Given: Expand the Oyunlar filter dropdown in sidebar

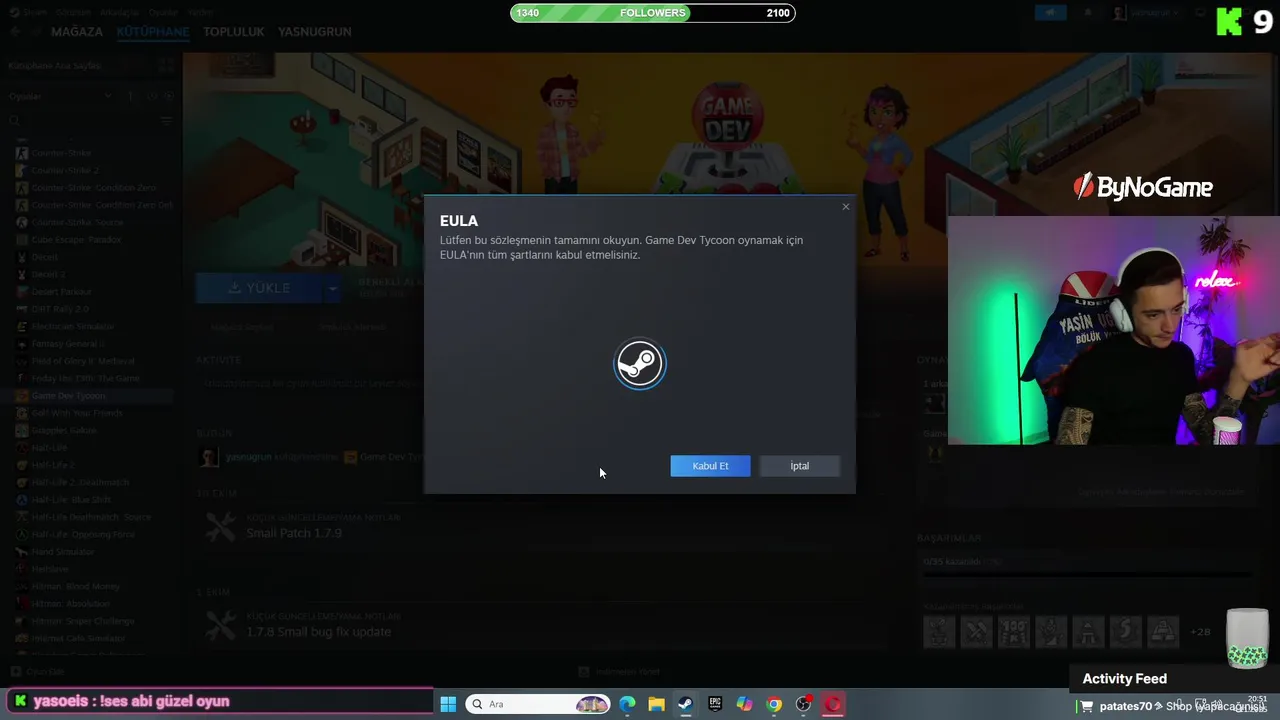Looking at the screenshot, I should point(61,96).
